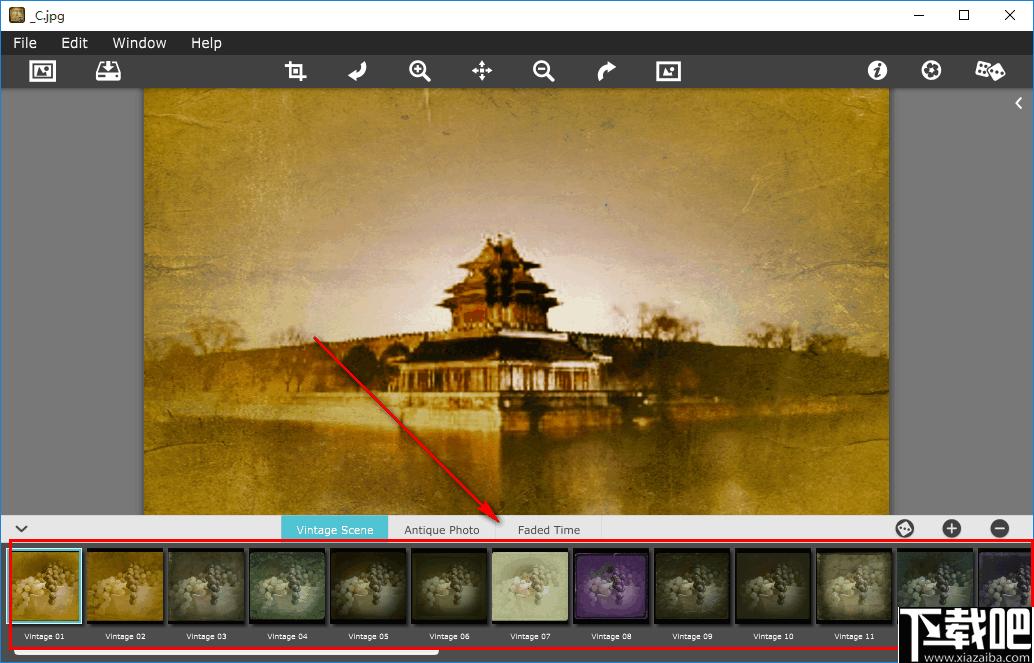
Task: Apply the Vintage 04 preset
Action: click(x=288, y=586)
